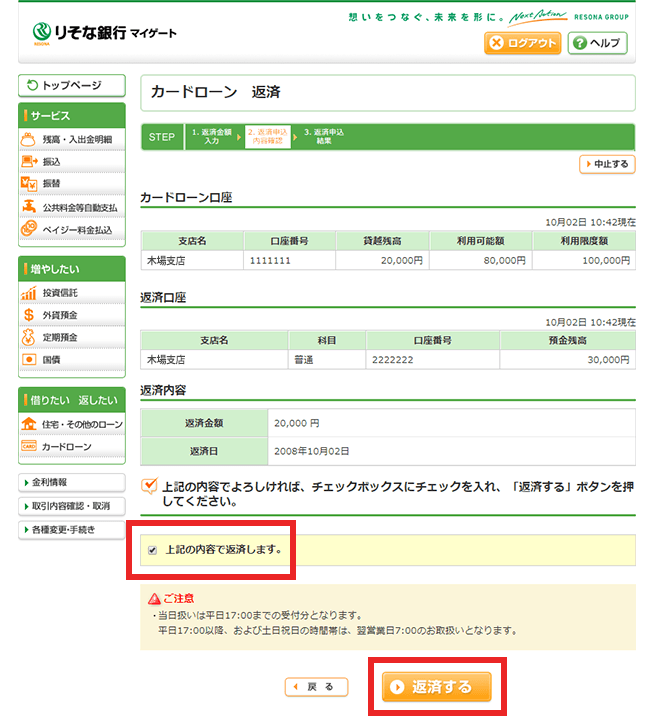Click the dollar sign icon for 外貨預金
Image resolution: width=654 pixels, height=716 pixels.
point(28,315)
